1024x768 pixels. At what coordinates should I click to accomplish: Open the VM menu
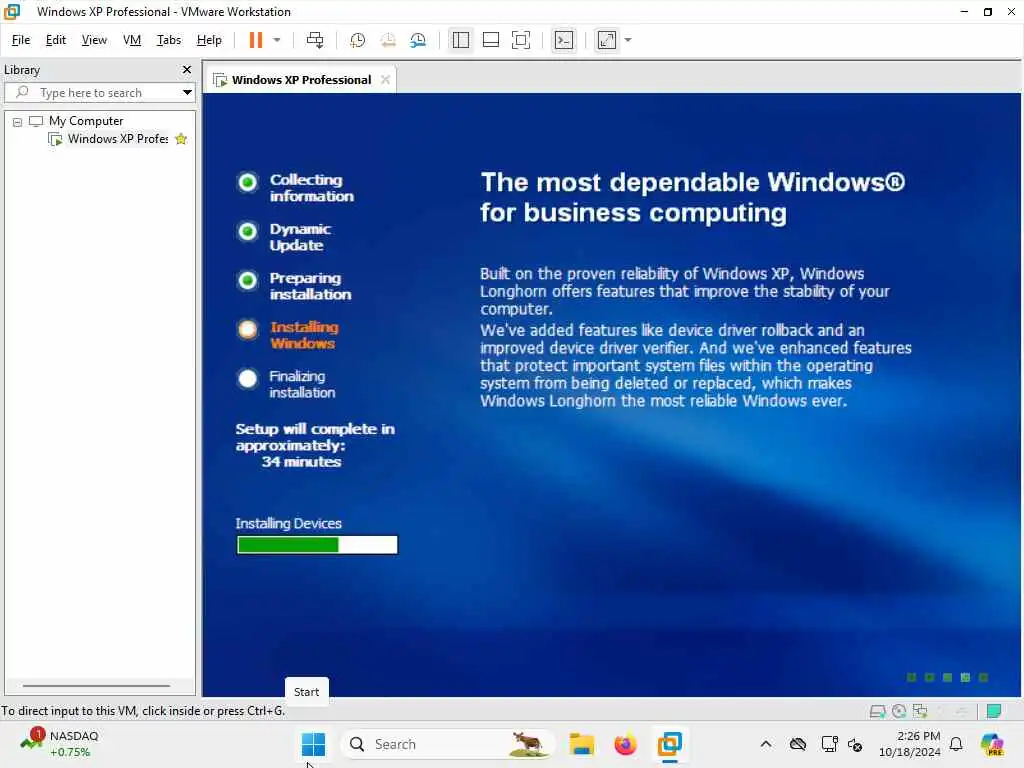pos(132,40)
